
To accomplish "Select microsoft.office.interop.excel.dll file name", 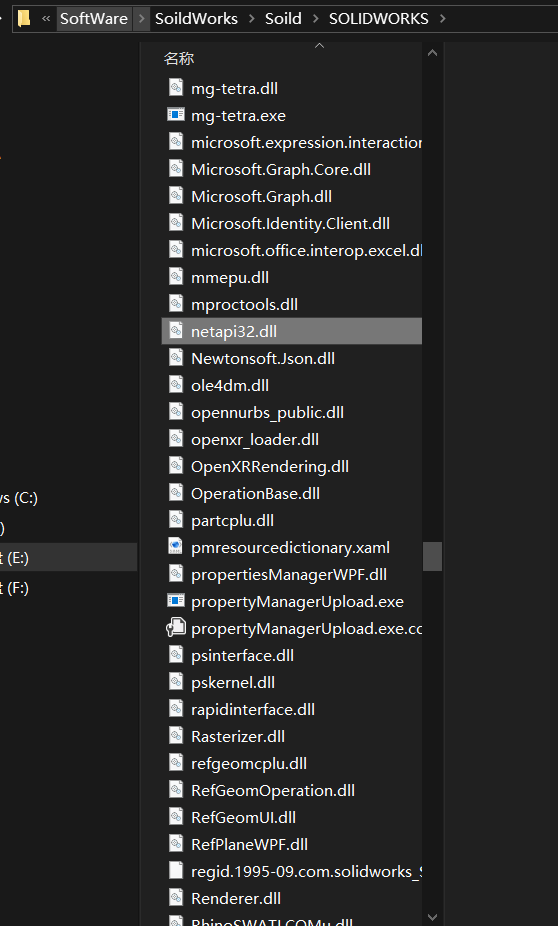I will coord(306,250).
